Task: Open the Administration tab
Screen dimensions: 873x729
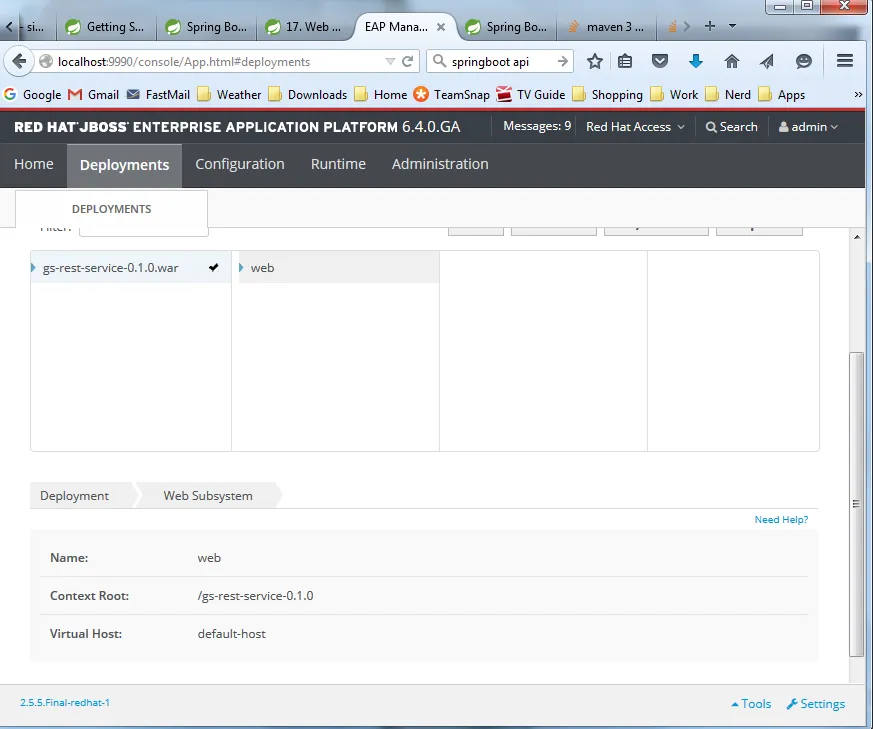Action: point(440,164)
